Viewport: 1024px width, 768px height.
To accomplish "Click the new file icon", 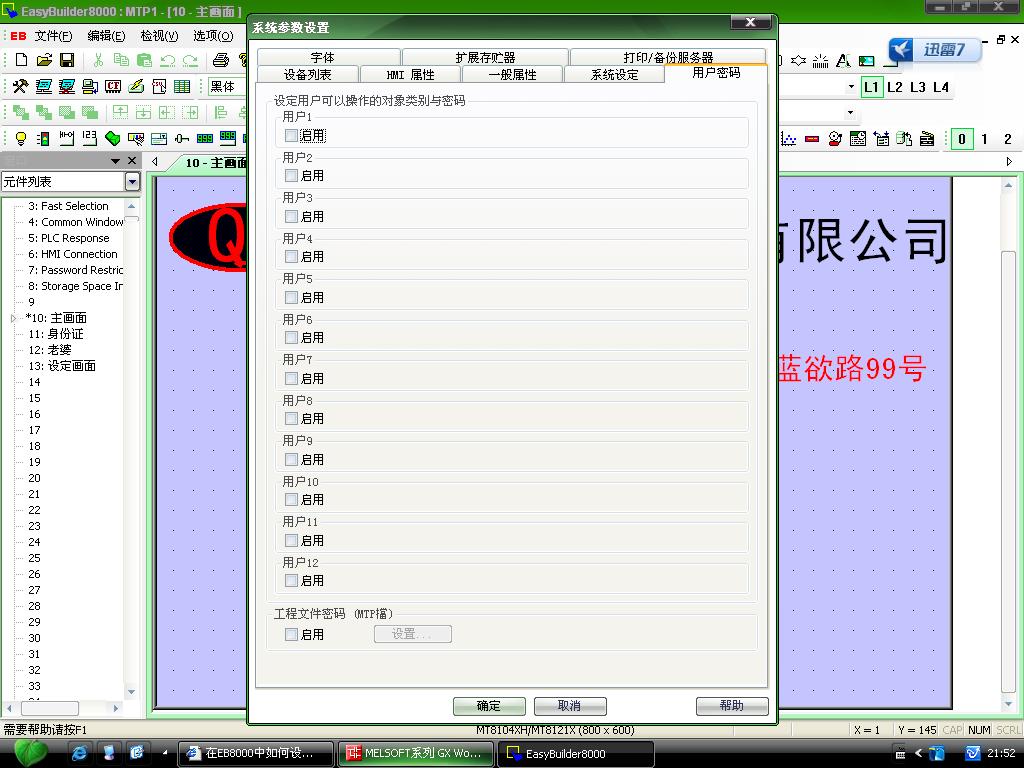I will coord(21,61).
